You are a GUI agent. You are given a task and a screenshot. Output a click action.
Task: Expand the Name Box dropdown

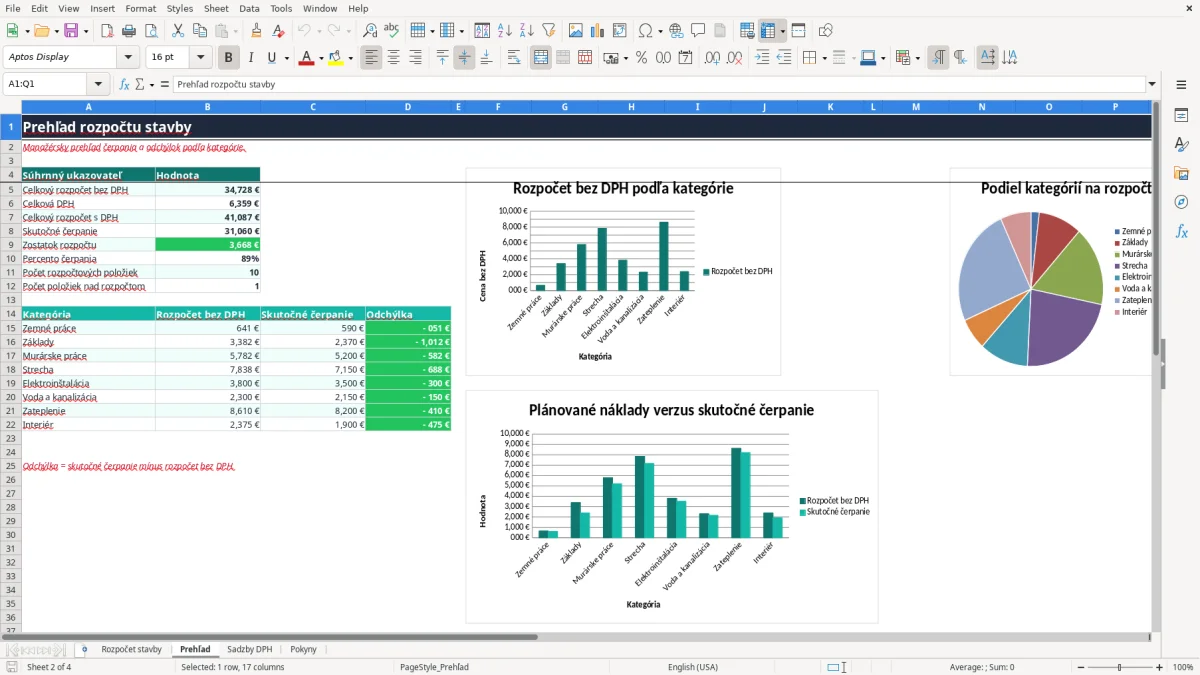98,85
